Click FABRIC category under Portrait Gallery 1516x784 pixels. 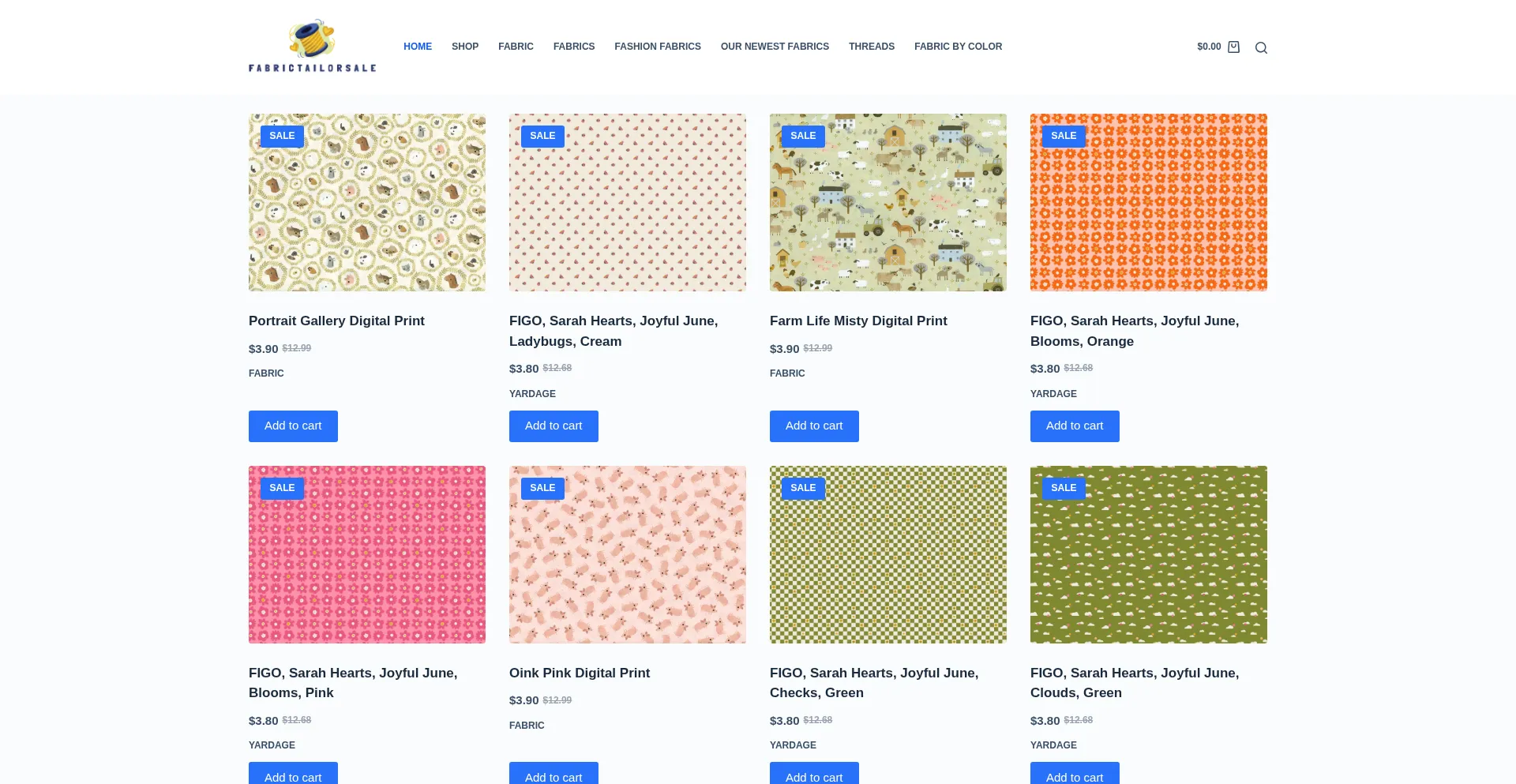266,373
